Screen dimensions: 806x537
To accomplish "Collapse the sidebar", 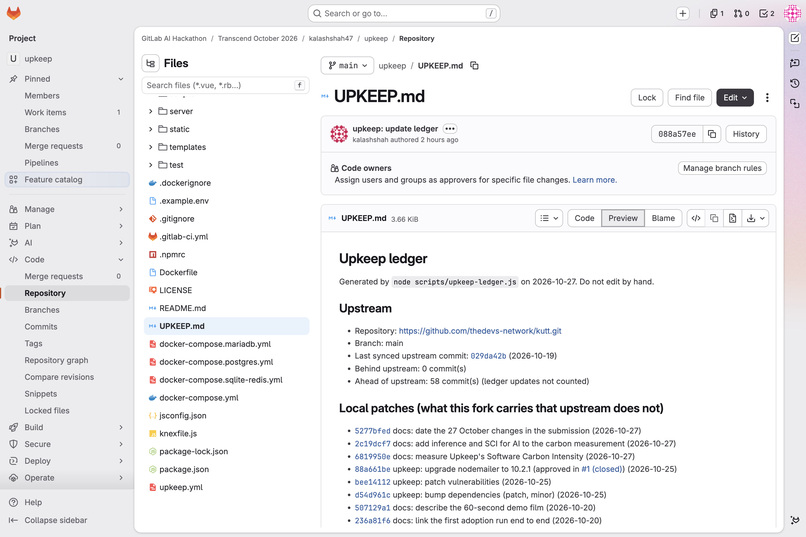I will click(x=67, y=520).
